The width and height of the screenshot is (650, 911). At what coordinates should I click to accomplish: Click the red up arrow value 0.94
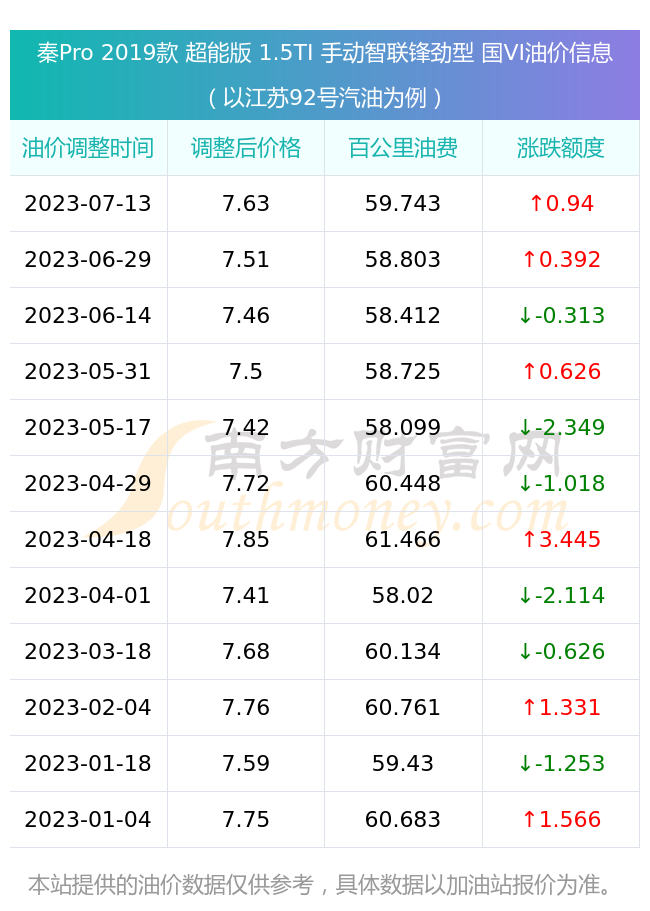[x=562, y=203]
